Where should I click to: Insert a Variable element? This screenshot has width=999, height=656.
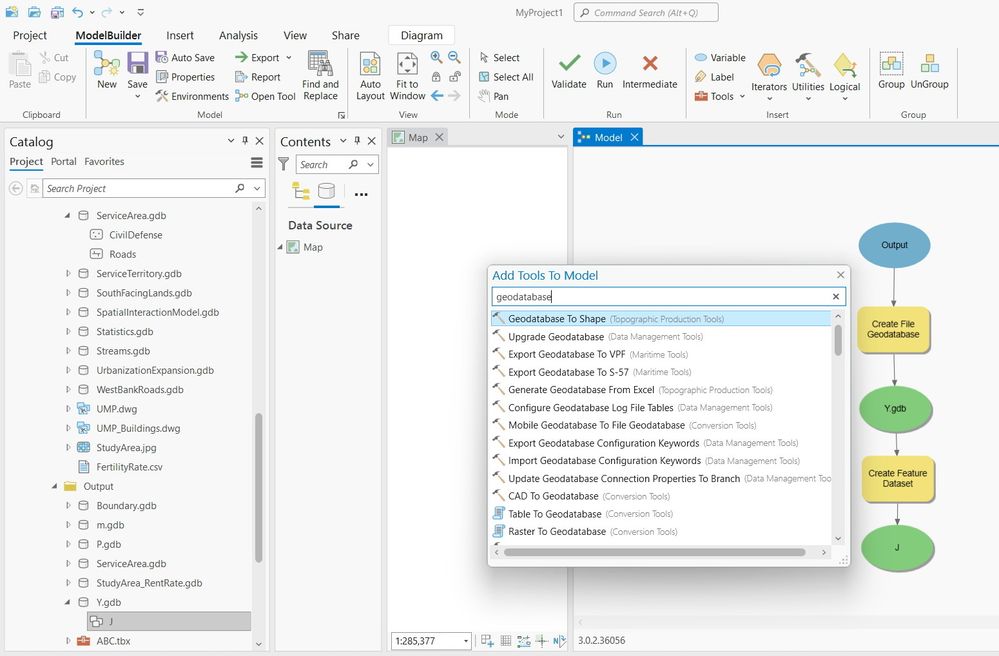point(720,57)
